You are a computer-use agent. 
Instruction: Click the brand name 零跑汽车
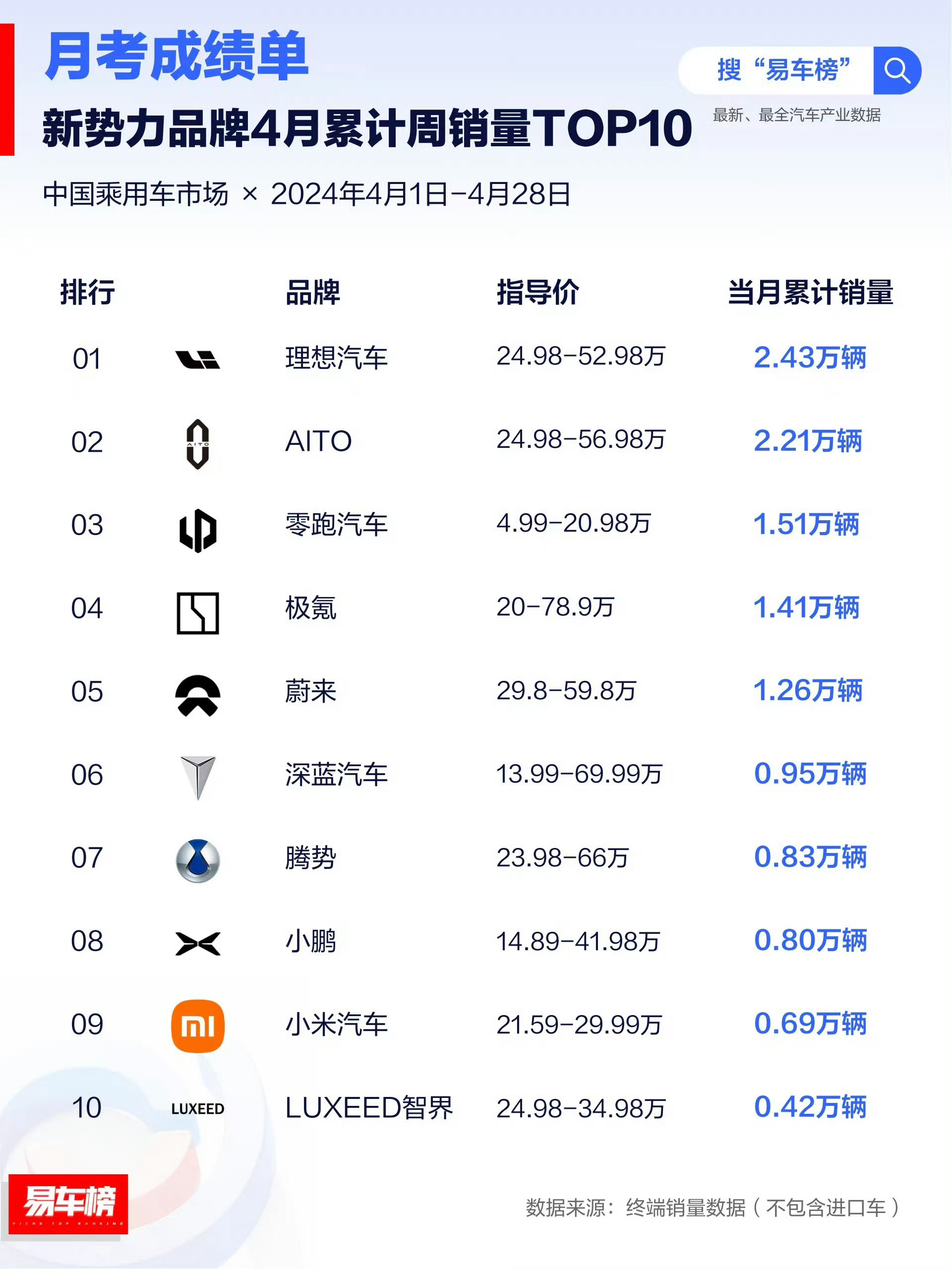(337, 524)
